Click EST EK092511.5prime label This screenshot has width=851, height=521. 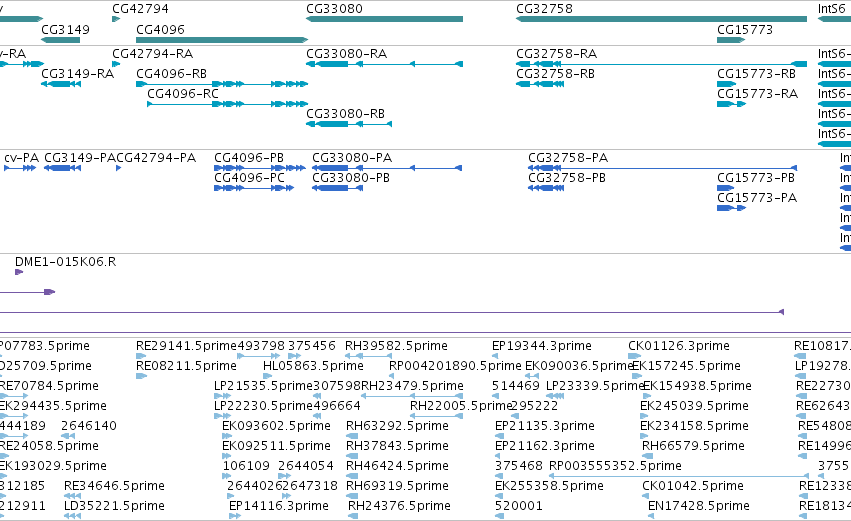[276, 446]
